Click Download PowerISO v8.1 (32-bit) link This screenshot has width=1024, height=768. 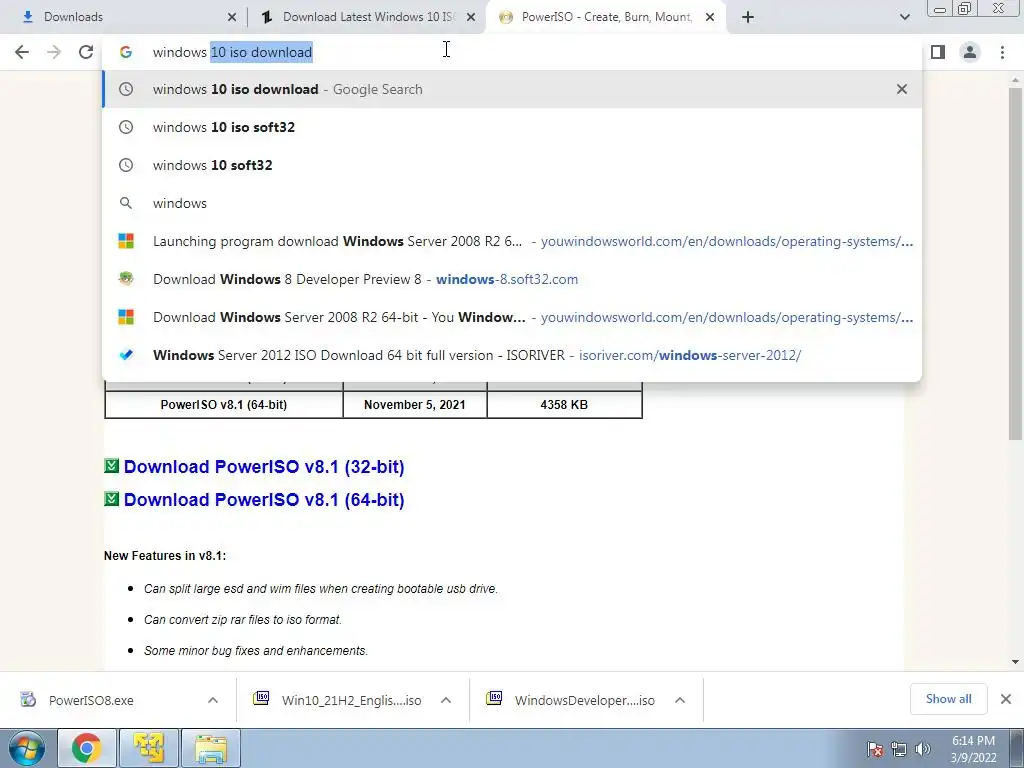click(x=264, y=467)
